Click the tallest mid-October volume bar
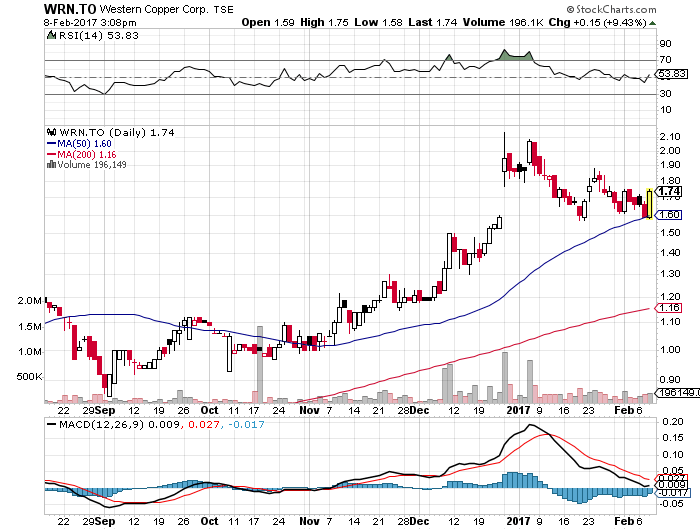 pos(260,364)
